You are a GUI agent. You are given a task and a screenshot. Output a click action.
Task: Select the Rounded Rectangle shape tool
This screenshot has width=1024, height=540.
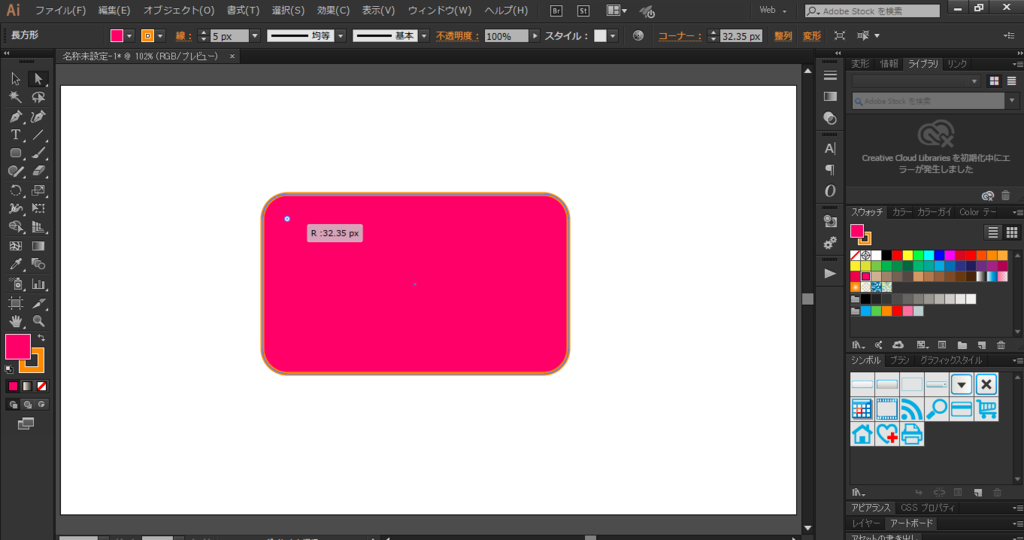[16, 153]
